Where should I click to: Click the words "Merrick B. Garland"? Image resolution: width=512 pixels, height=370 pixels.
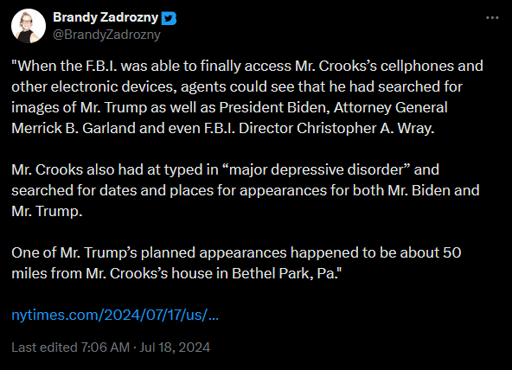click(73, 128)
